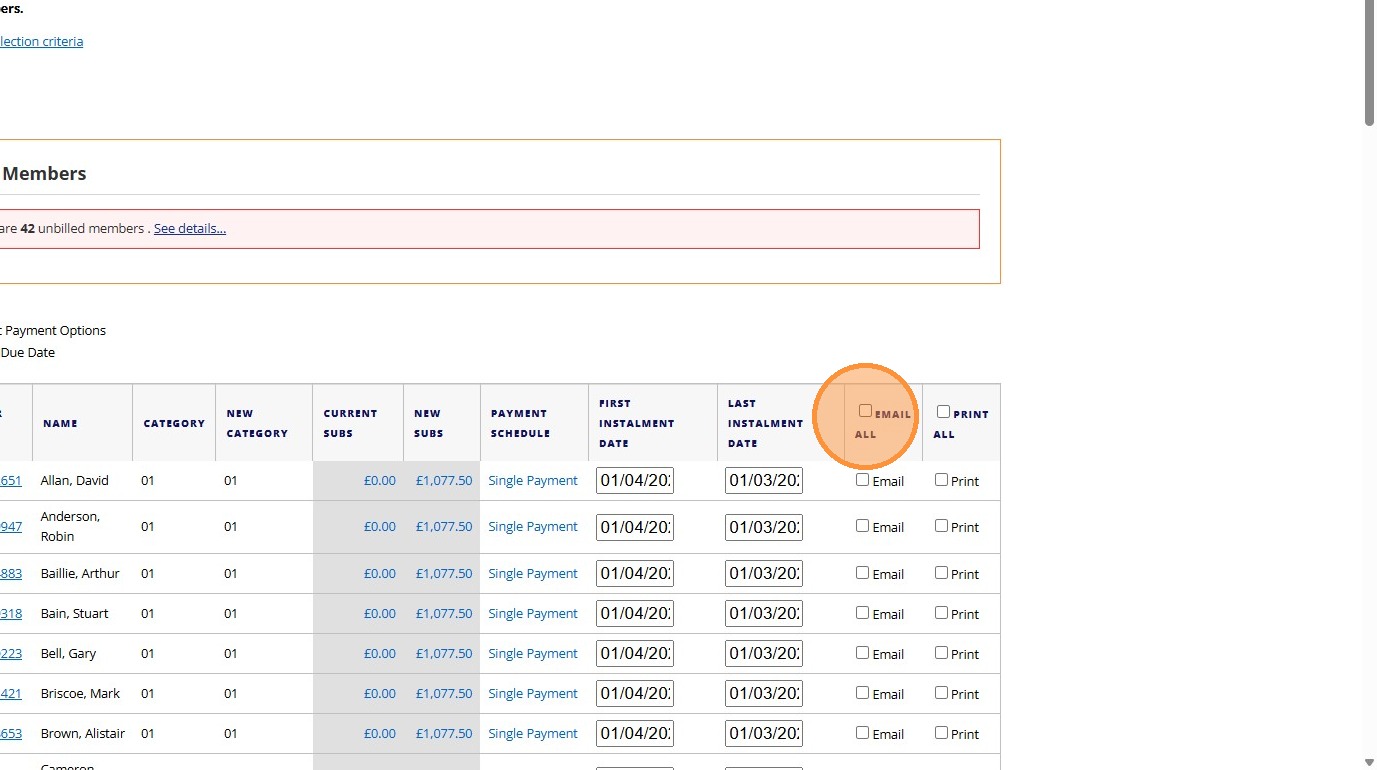Image resolution: width=1377 pixels, height=770 pixels.
Task: Click current subs £0.00 for Bain, Stuart
Action: tap(380, 613)
